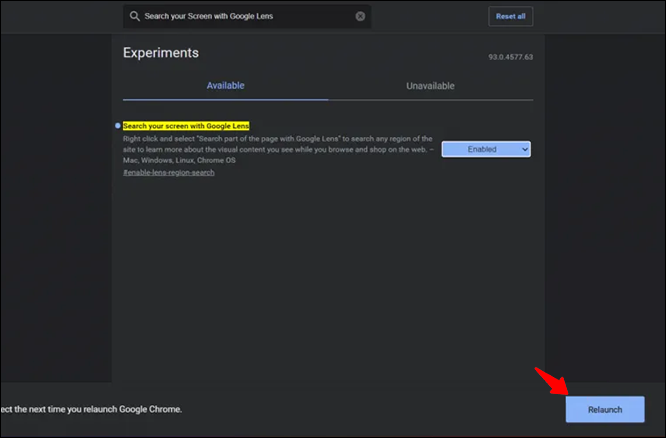Open the Enabled dropdown for Google Lens
The width and height of the screenshot is (666, 438).
486,149
